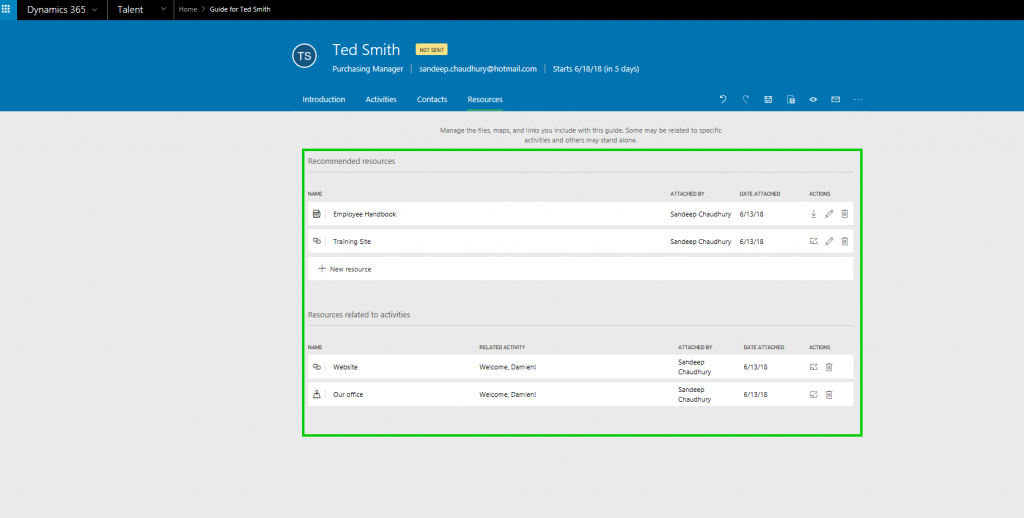Select the Website resource name
This screenshot has width=1024, height=518.
click(x=345, y=367)
